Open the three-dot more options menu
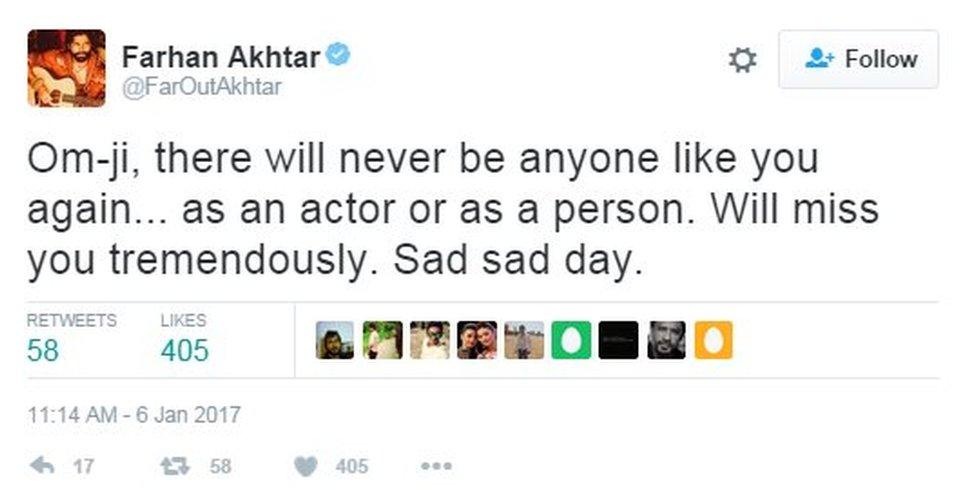Viewport: 976px width, 490px height. click(x=436, y=466)
